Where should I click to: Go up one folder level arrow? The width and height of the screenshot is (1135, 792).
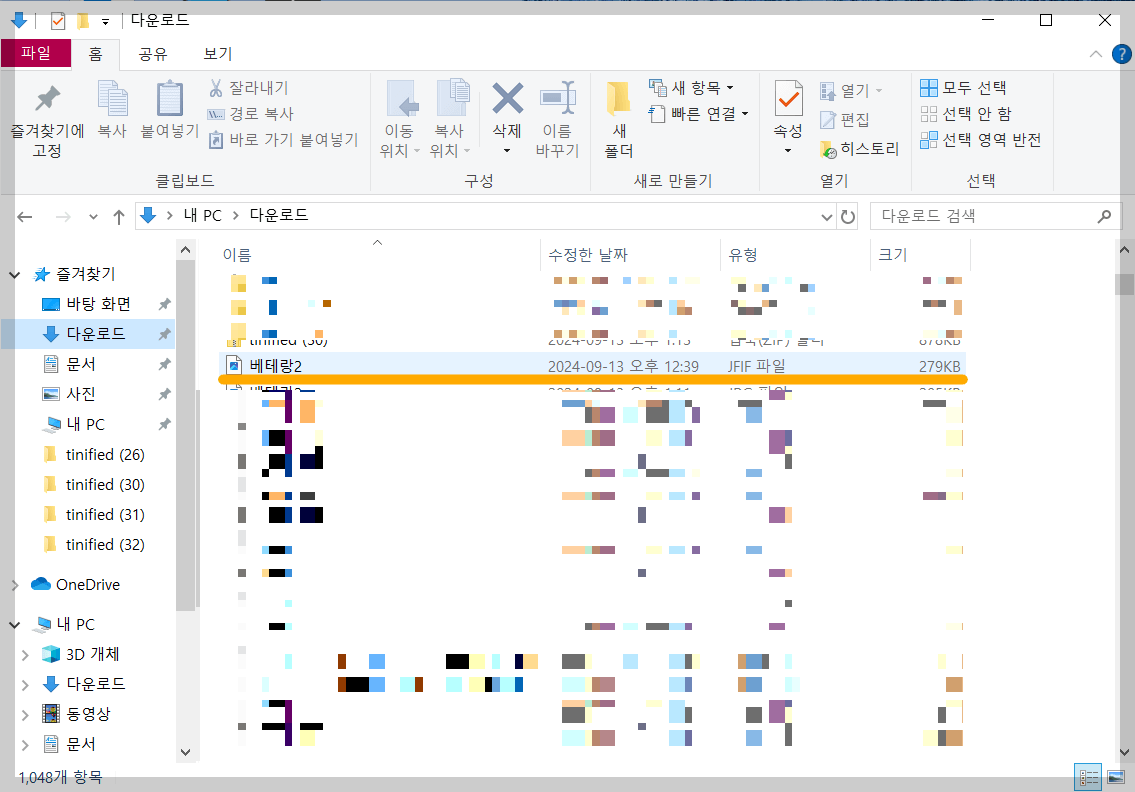[119, 216]
